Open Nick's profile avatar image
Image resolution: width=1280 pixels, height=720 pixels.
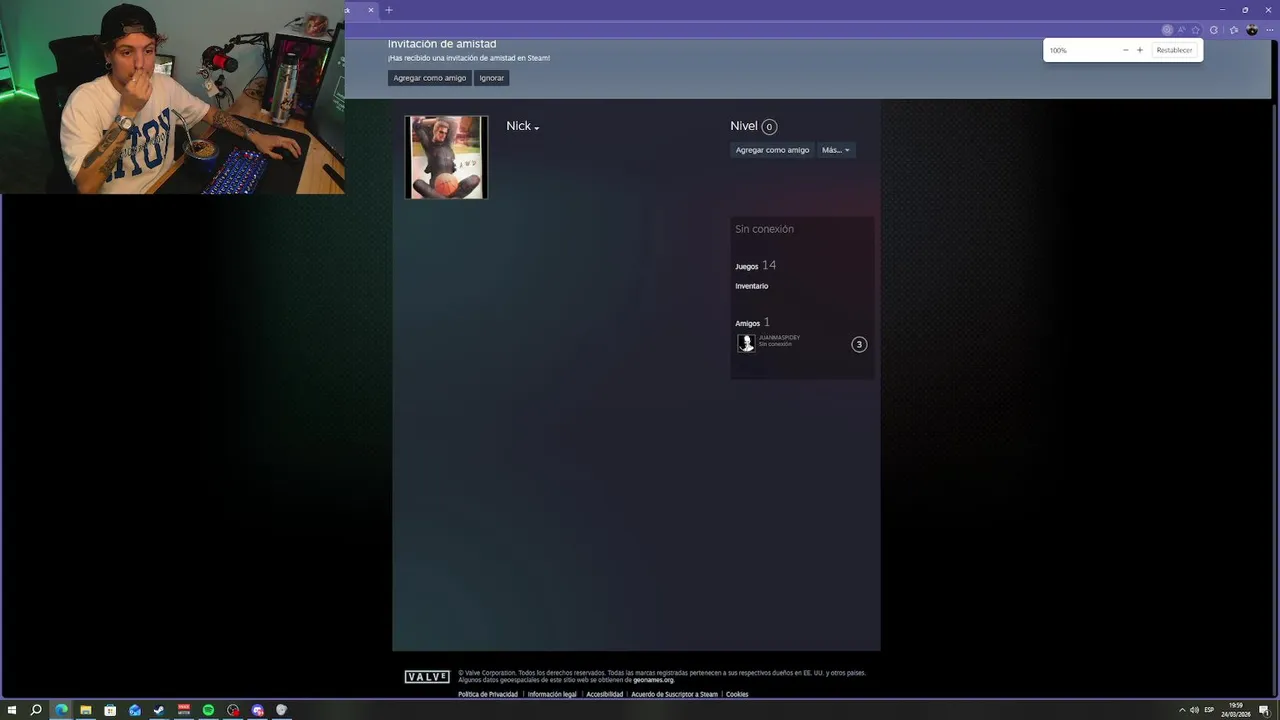click(446, 157)
